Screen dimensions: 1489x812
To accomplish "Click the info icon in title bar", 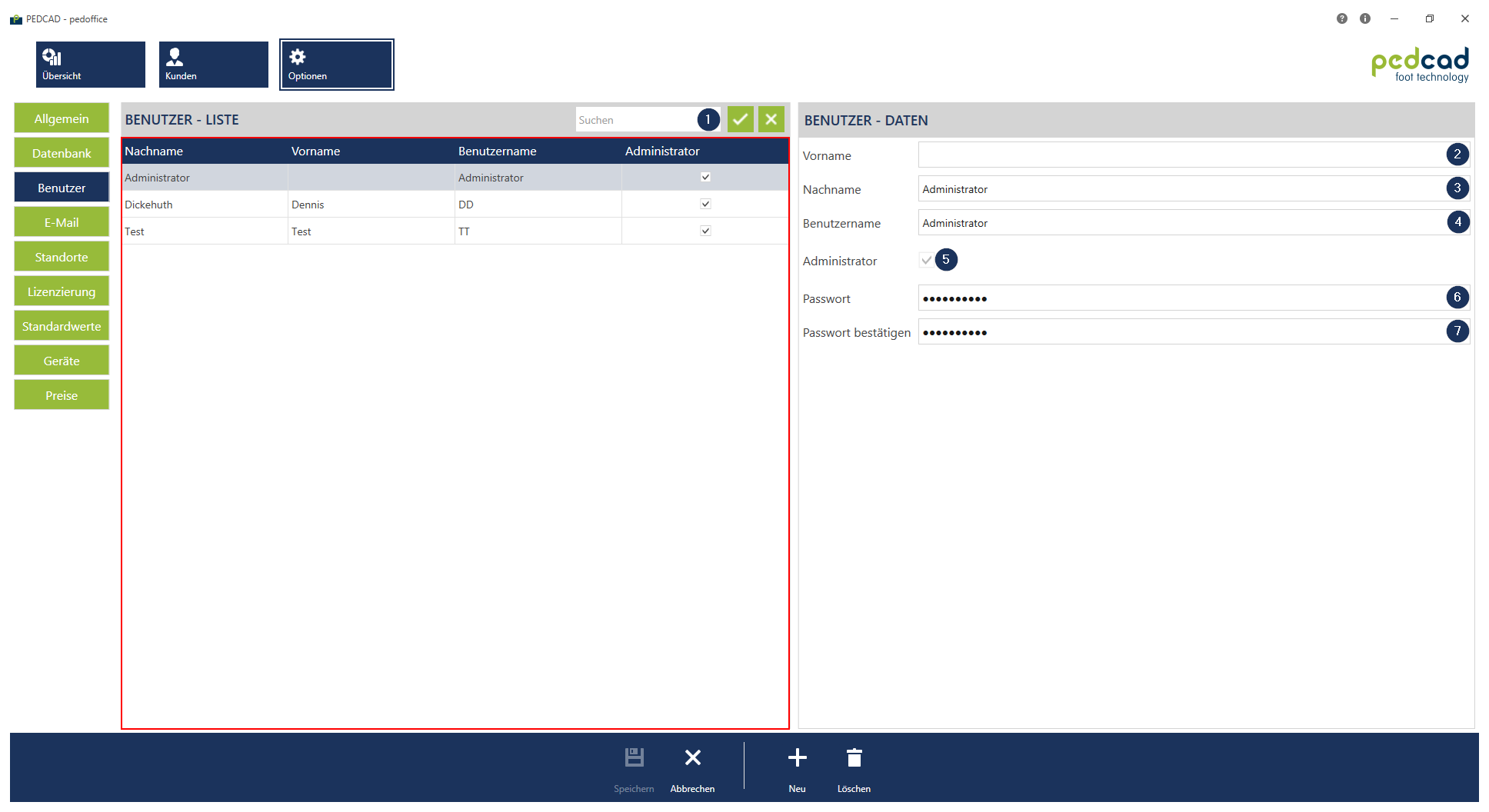I will click(1365, 18).
